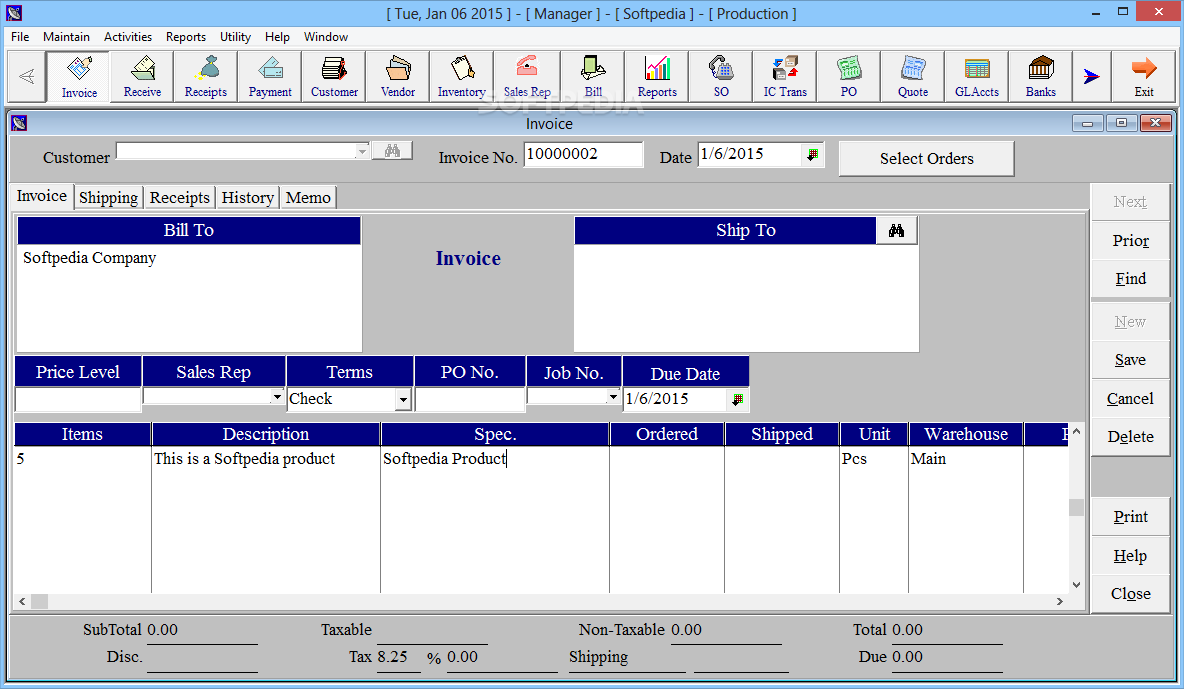The width and height of the screenshot is (1184, 689).
Task: Switch to the Shipping tab
Action: (x=108, y=197)
